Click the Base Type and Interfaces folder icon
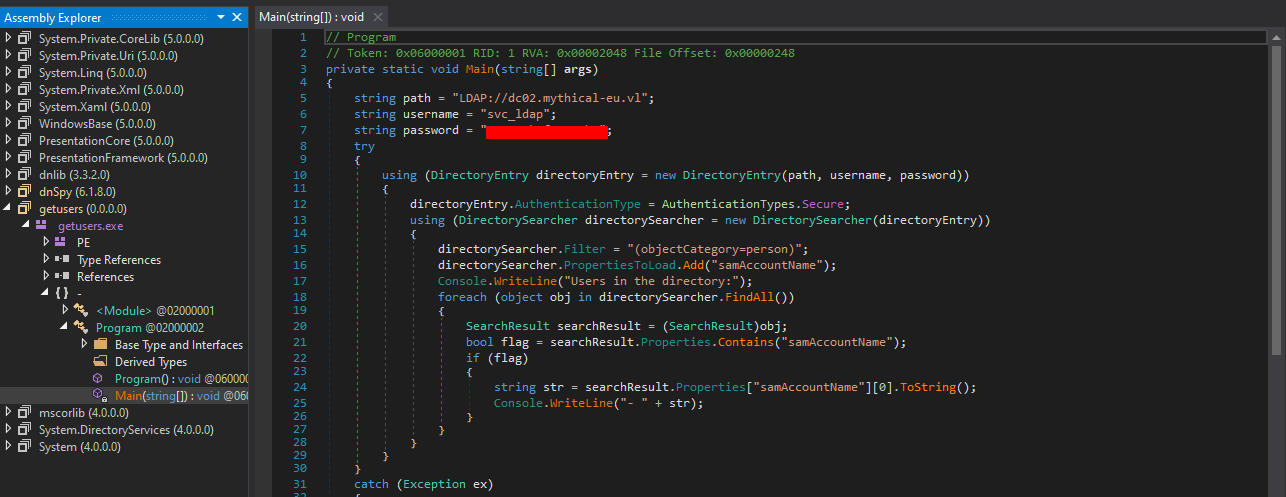 (x=99, y=344)
